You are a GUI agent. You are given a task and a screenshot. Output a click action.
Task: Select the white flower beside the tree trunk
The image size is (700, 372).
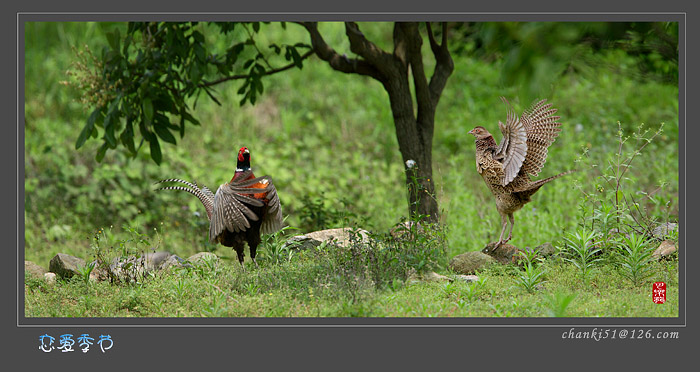(x=410, y=164)
